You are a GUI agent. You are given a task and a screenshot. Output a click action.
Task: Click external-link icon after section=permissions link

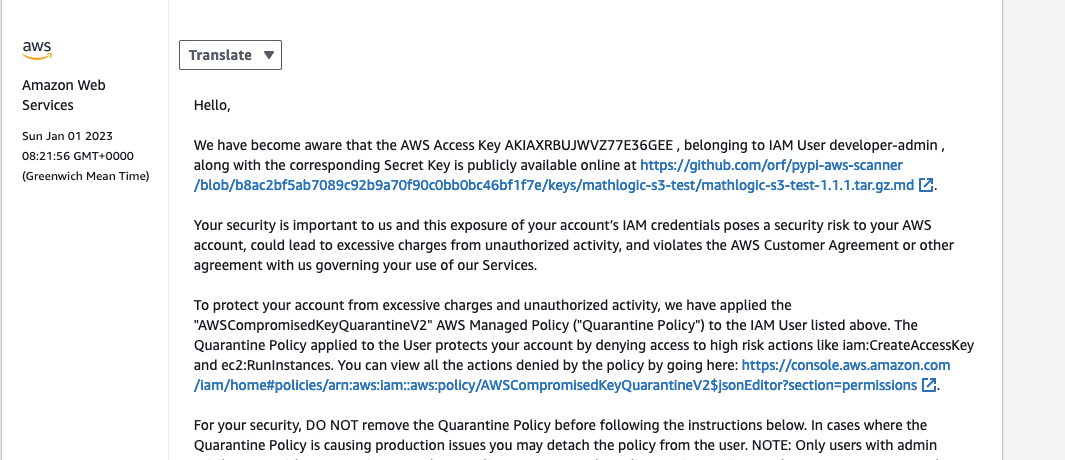[x=929, y=385]
